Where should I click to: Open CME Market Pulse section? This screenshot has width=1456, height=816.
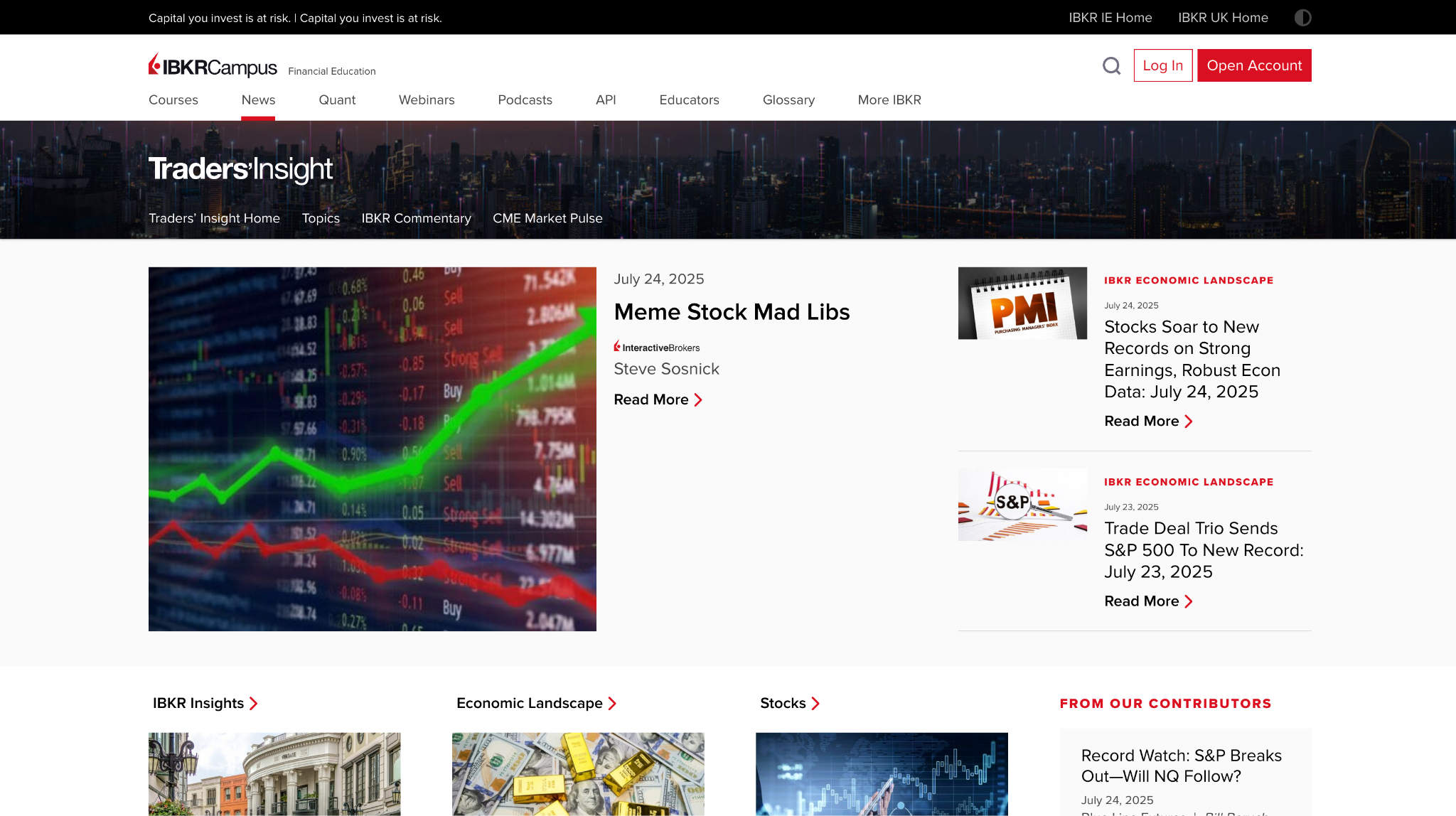(547, 218)
